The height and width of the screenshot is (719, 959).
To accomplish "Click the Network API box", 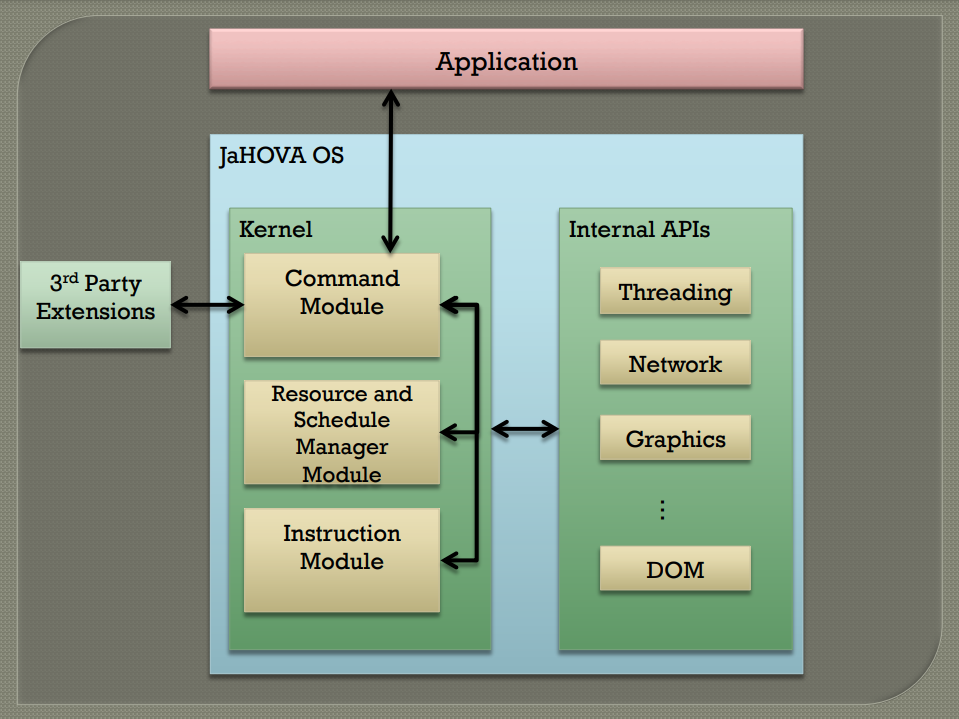I will 675,363.
